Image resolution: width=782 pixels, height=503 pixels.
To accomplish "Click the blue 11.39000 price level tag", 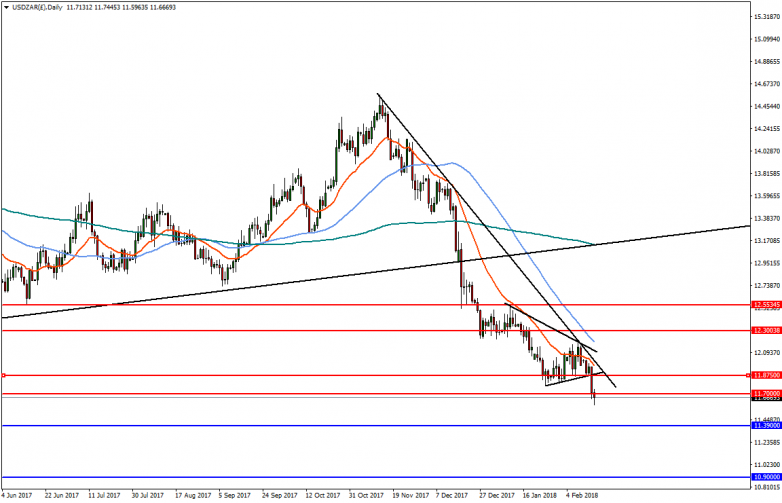I will coord(766,425).
